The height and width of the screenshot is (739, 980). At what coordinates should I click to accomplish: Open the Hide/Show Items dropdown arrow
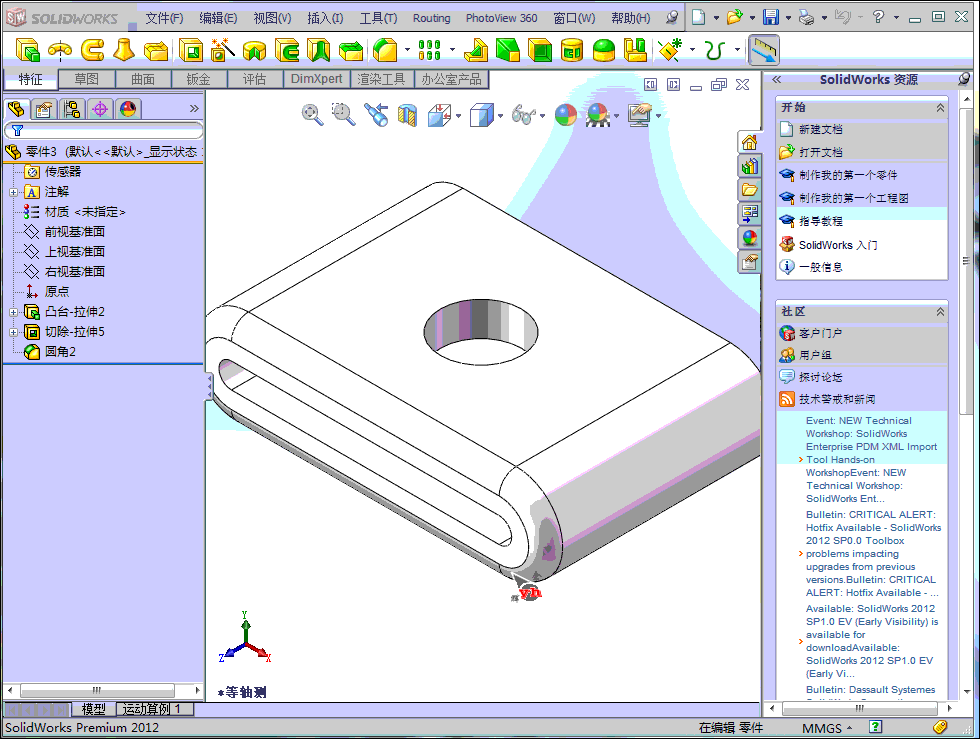[542, 116]
